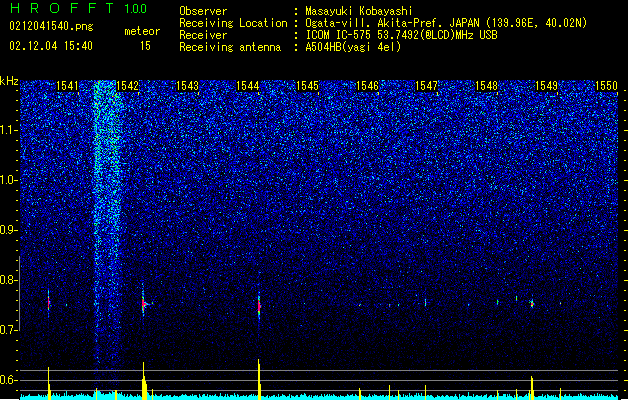629x400 pixels.
Task: Click the Receiving antenna field label
Action: click(230, 47)
